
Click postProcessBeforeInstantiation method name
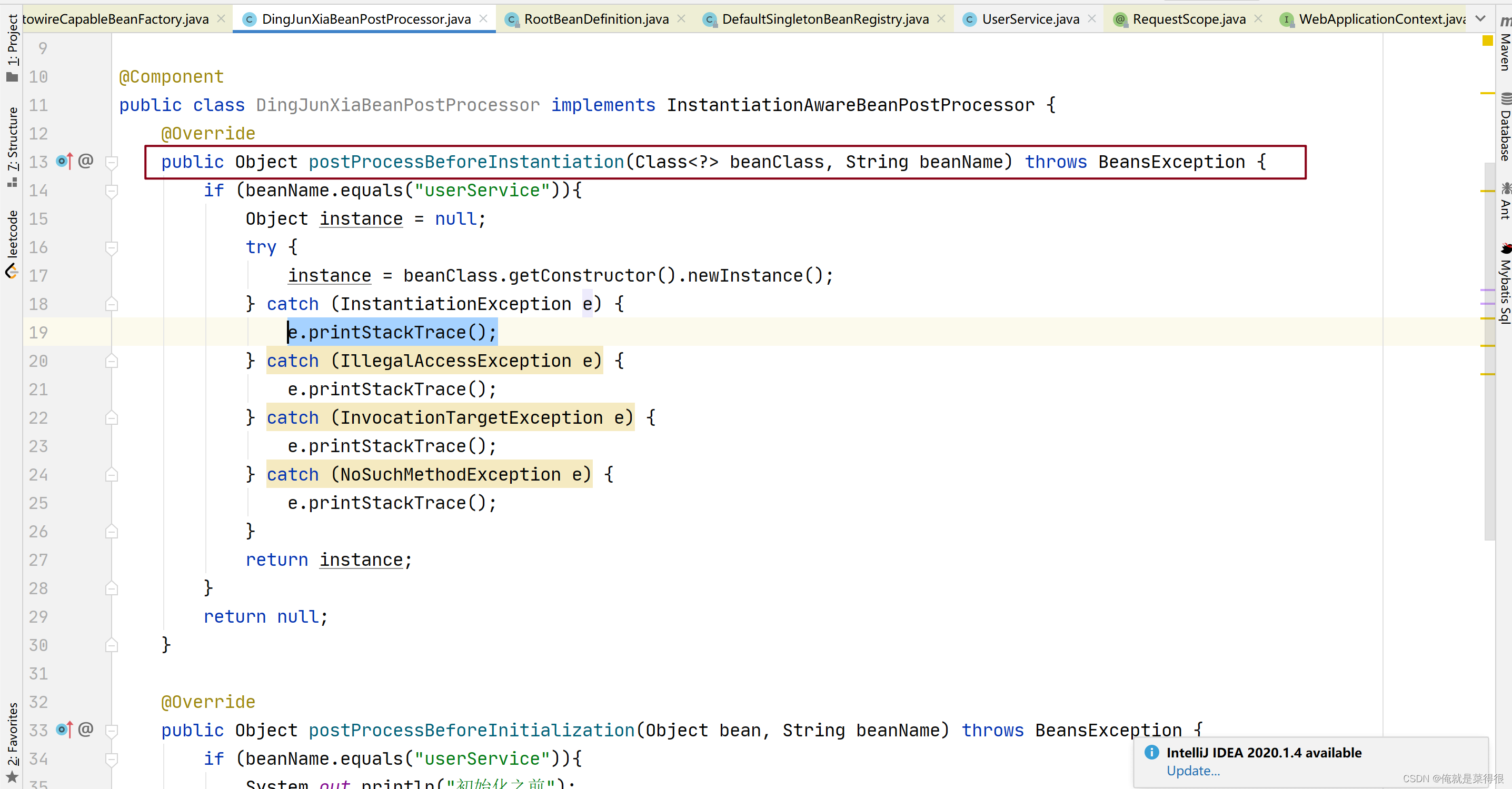pyautogui.click(x=466, y=162)
